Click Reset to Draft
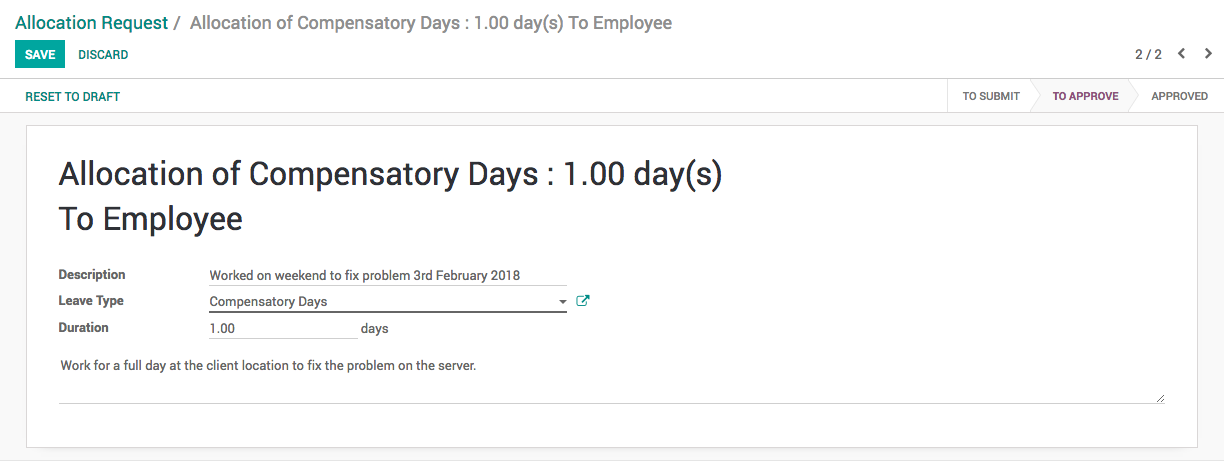This screenshot has width=1224, height=465. click(x=72, y=97)
